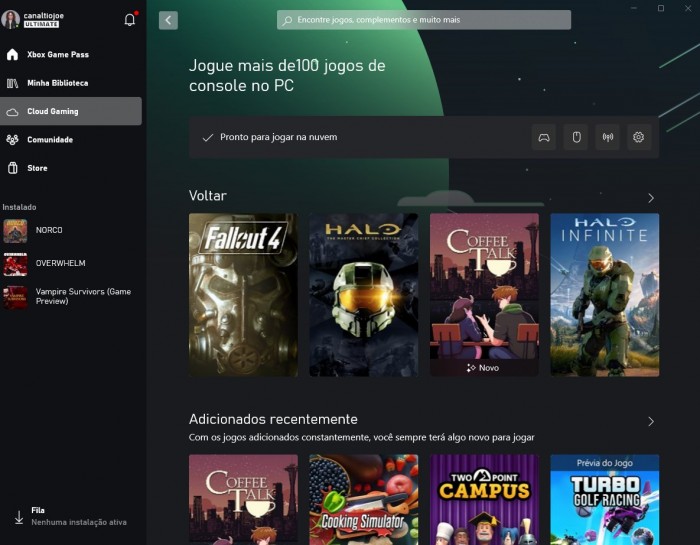Close the Xbox app window

click(x=688, y=8)
